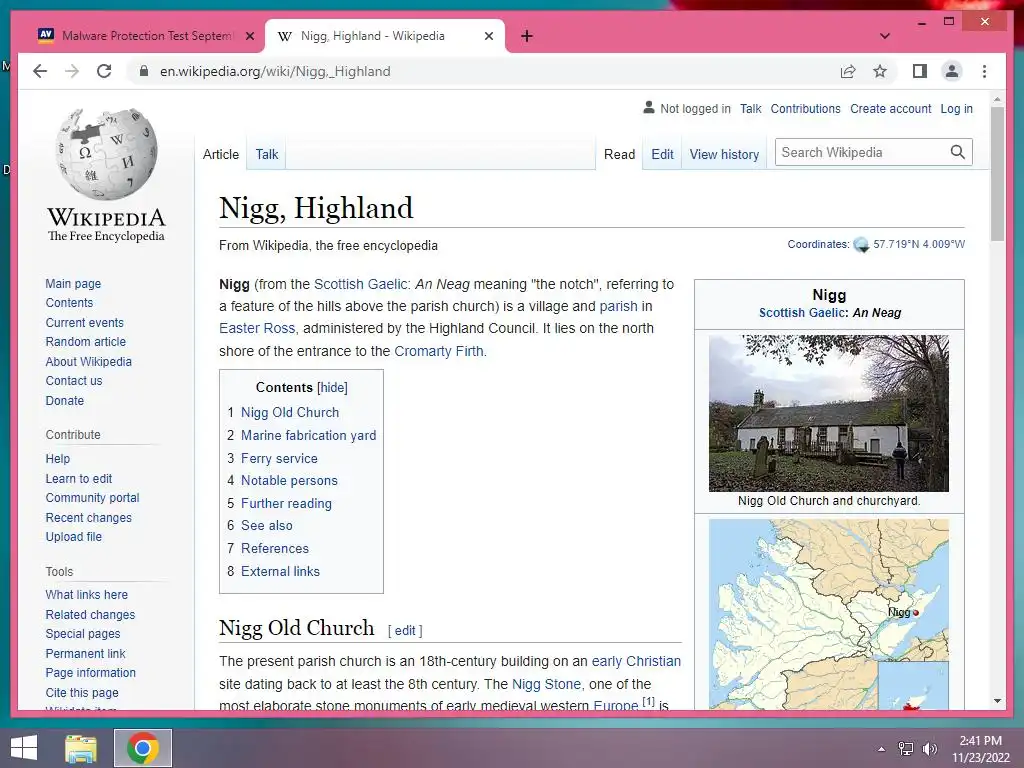The width and height of the screenshot is (1024, 768).
Task: Open Random article in sidebar
Action: point(86,342)
